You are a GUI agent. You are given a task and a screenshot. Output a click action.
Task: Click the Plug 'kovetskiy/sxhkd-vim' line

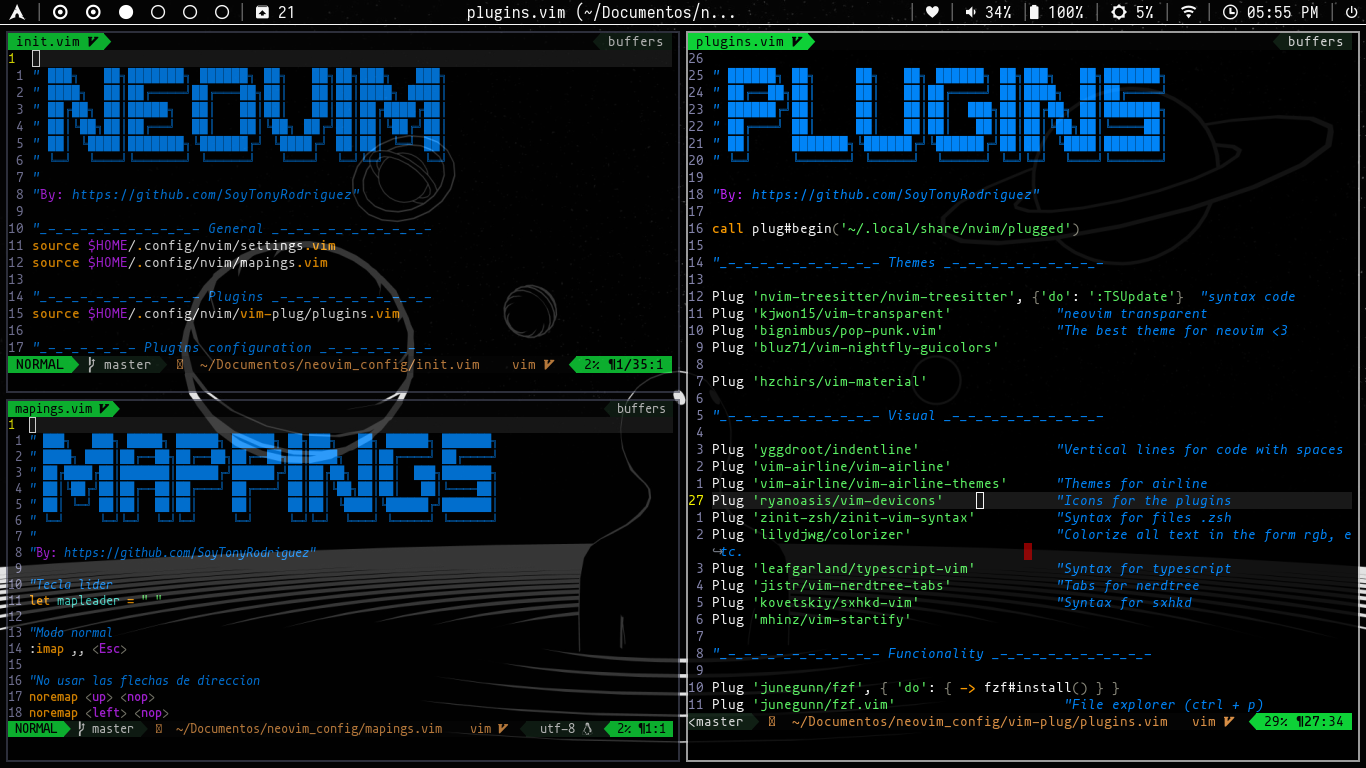(x=952, y=603)
